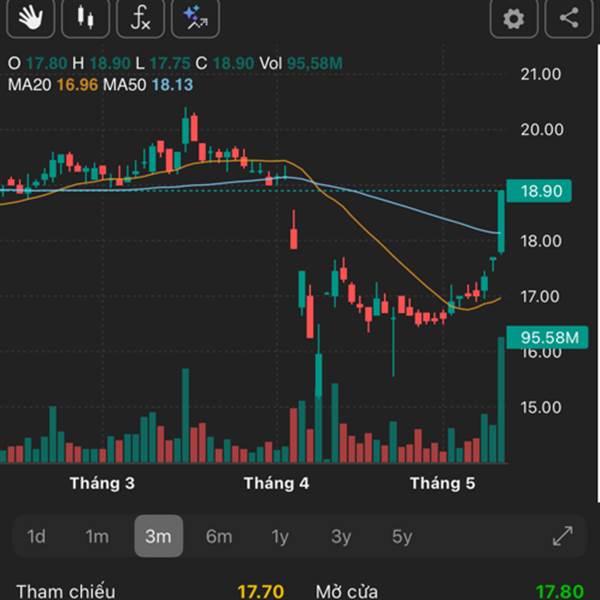This screenshot has height=600, width=600.
Task: Open the fx indicators icon
Action: point(140,17)
